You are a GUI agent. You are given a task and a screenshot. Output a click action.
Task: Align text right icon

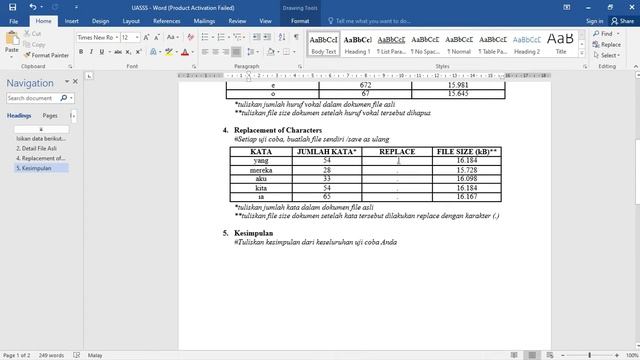(226, 52)
